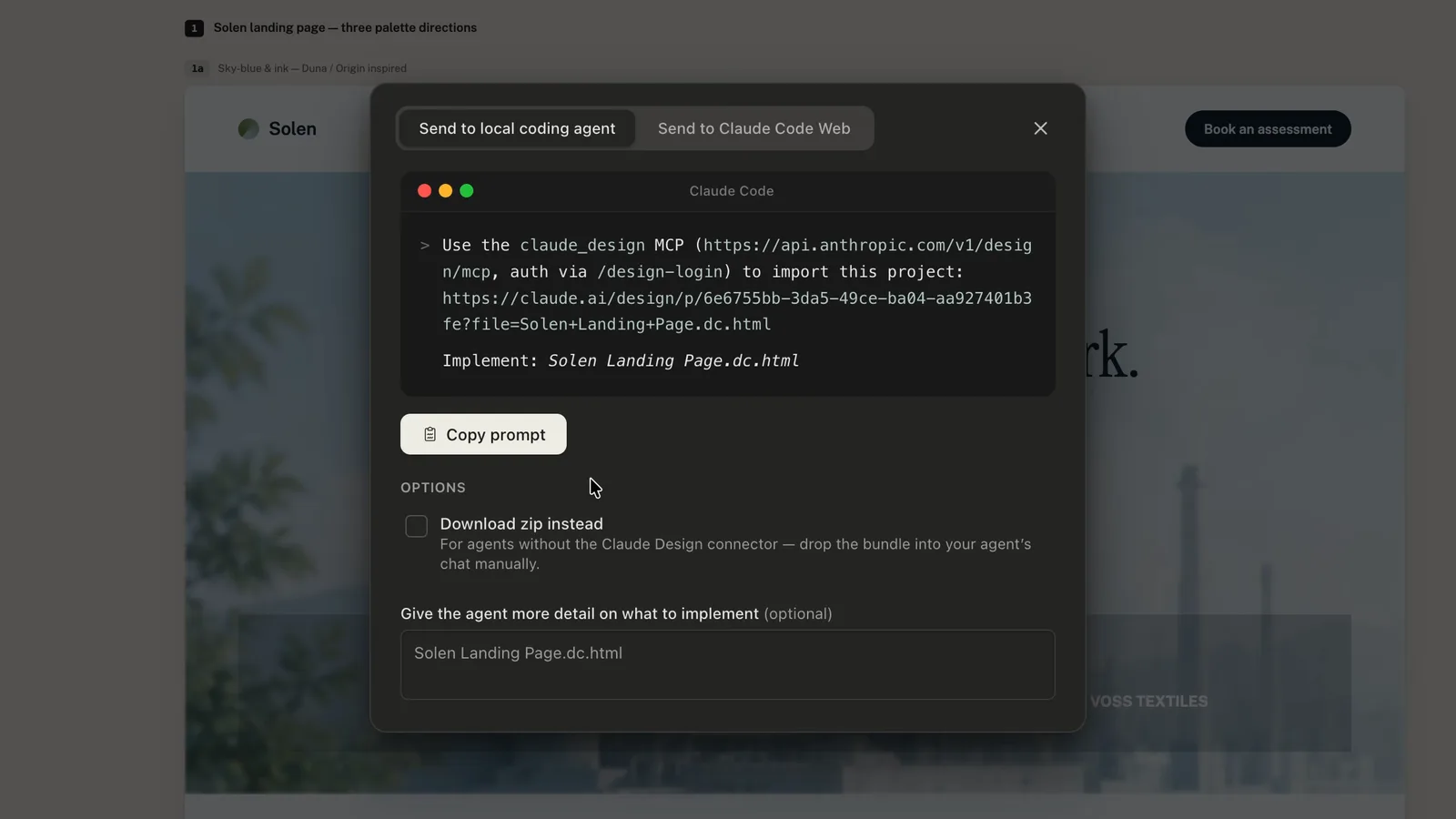Switch to Send to local coding agent tab
The height and width of the screenshot is (819, 1456).
[x=517, y=128]
